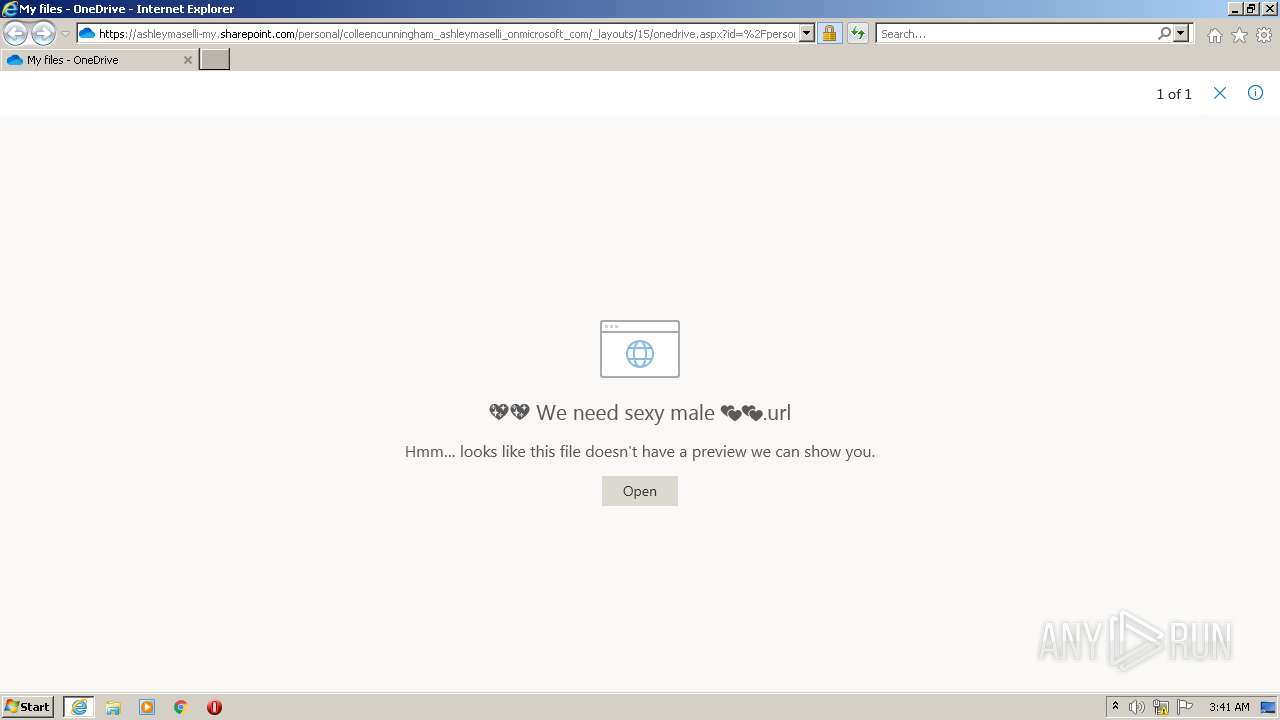This screenshot has height=720, width=1280.
Task: Click the red Opera taskbar icon
Action: point(214,707)
